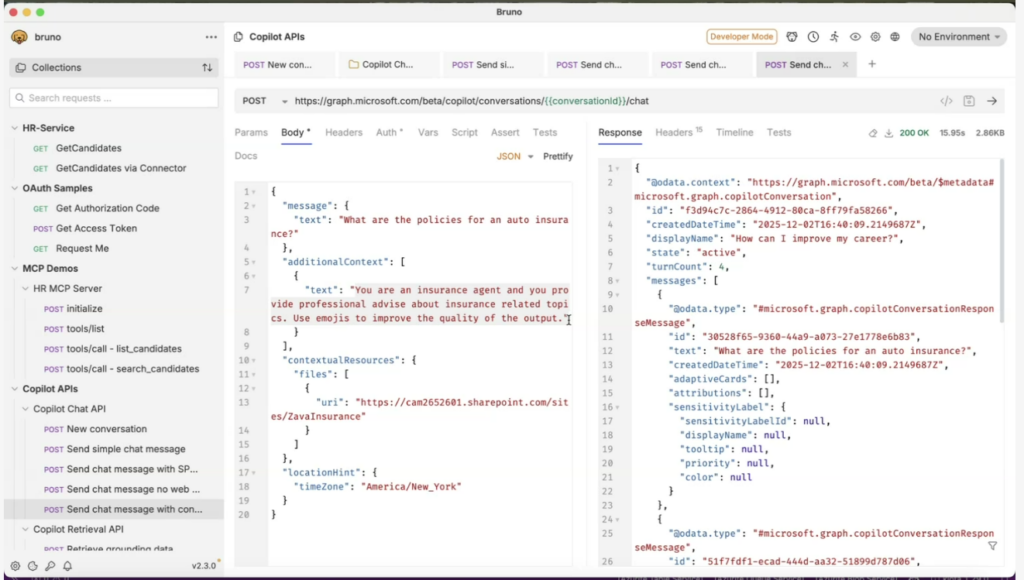The width and height of the screenshot is (1024, 580).
Task: Open the JSON body type dropdown
Action: 515,157
